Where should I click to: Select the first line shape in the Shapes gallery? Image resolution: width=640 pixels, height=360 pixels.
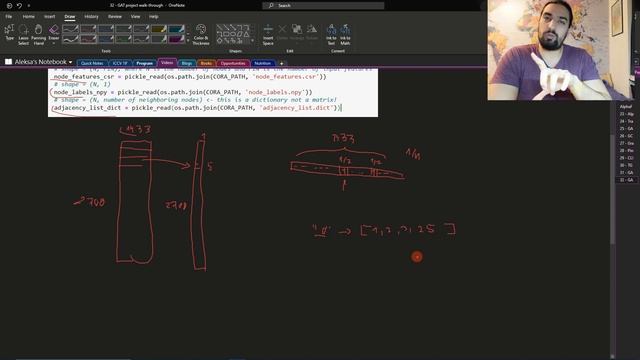[x=220, y=28]
